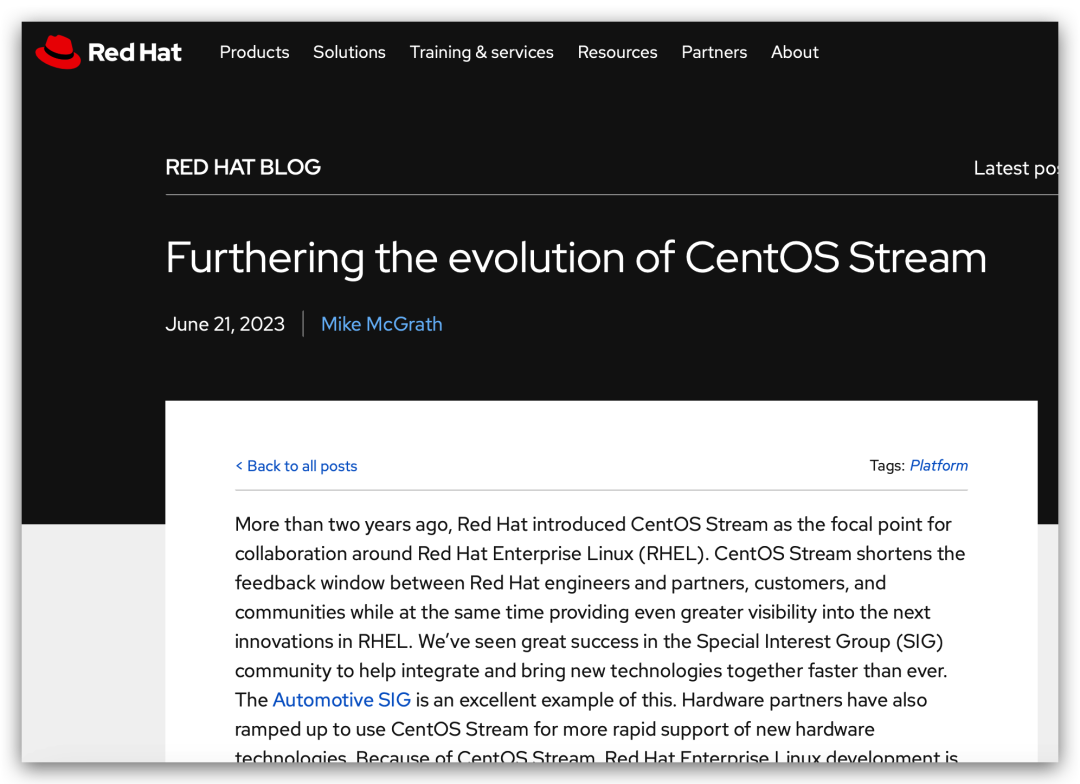Viewport: 1080px width, 784px height.
Task: Open the About menu
Action: point(795,52)
